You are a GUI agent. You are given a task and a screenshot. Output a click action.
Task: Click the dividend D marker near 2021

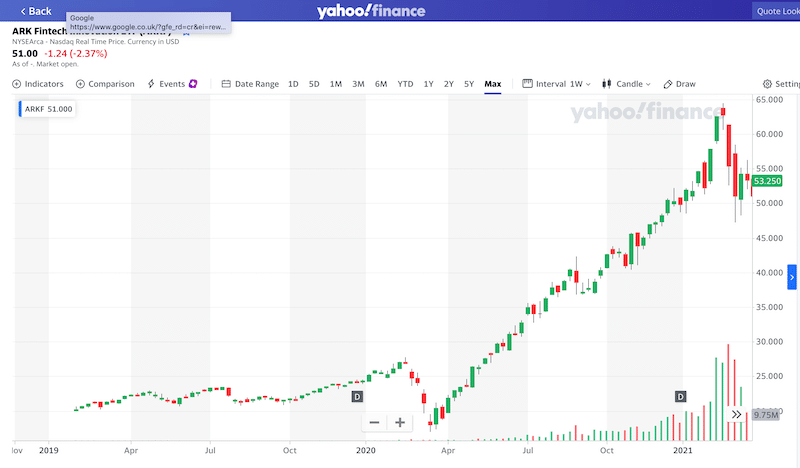click(680, 397)
